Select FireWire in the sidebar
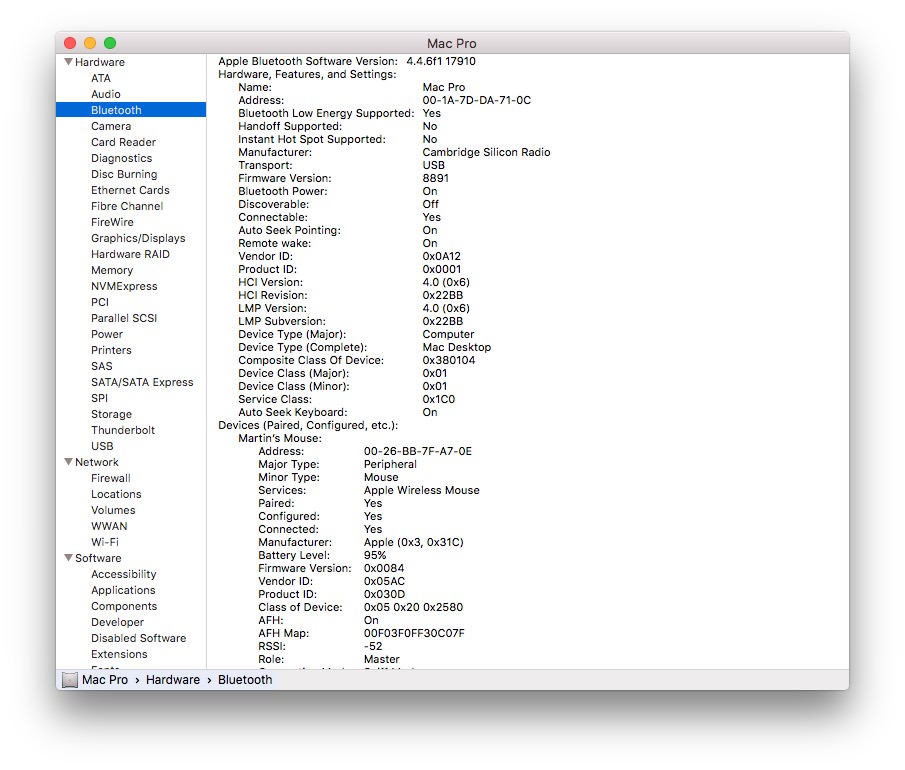Screen dimensions: 905x770 (113, 222)
